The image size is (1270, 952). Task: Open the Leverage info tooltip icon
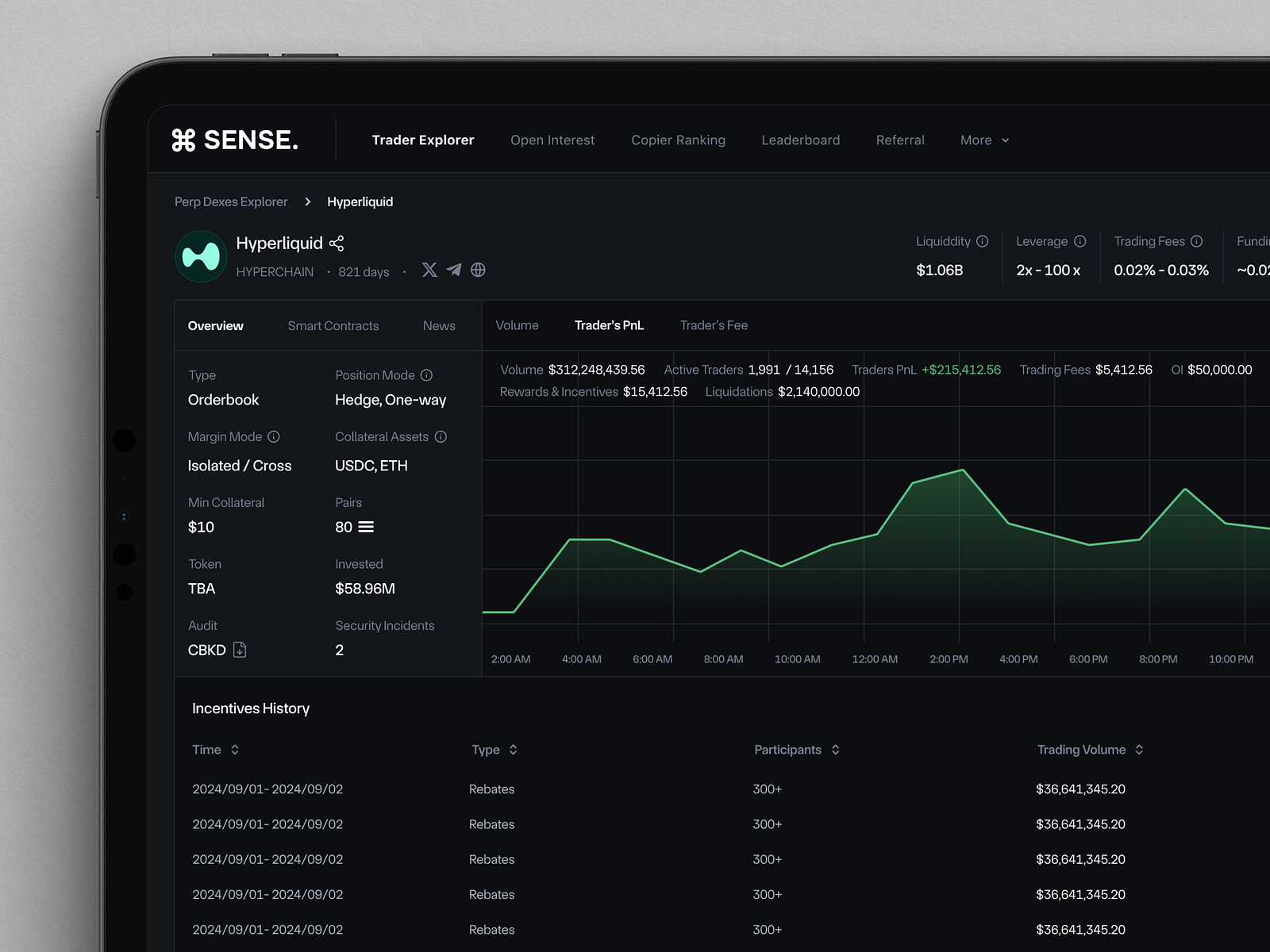1080,241
